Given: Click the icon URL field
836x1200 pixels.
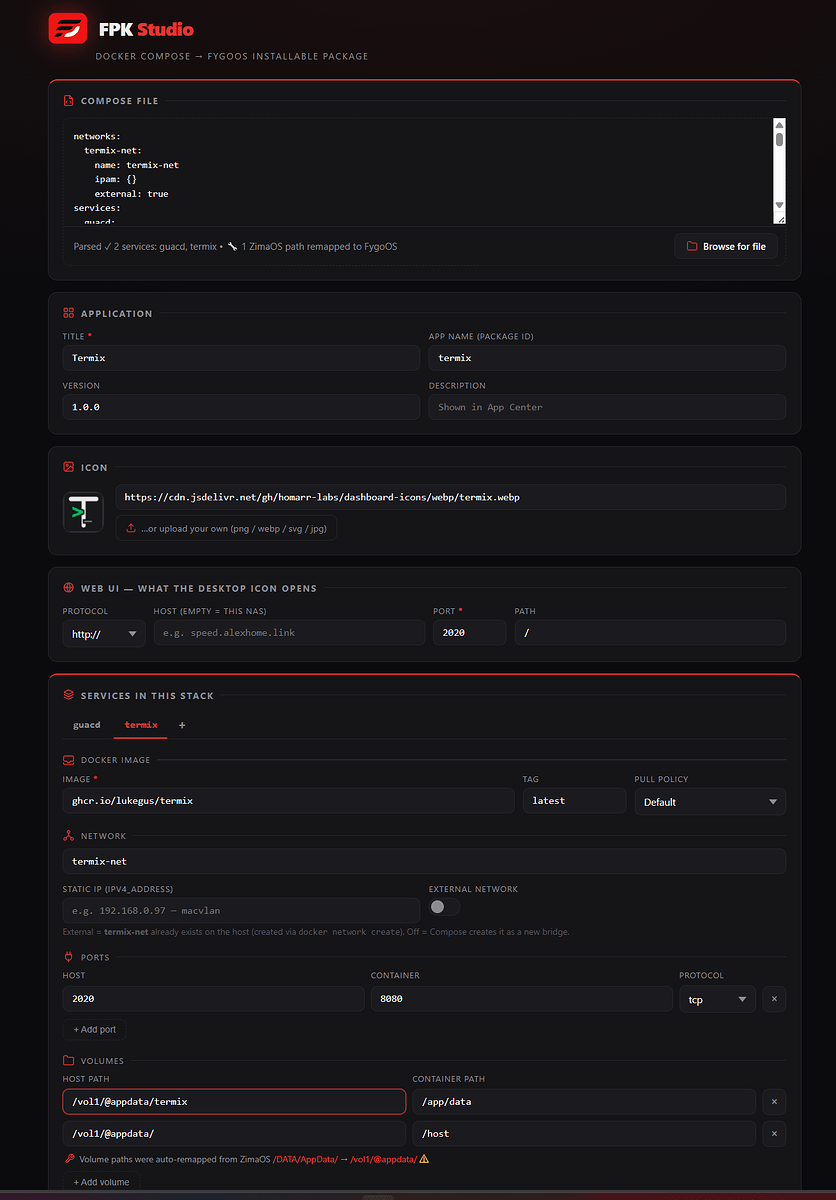Looking at the screenshot, I should coord(451,497).
